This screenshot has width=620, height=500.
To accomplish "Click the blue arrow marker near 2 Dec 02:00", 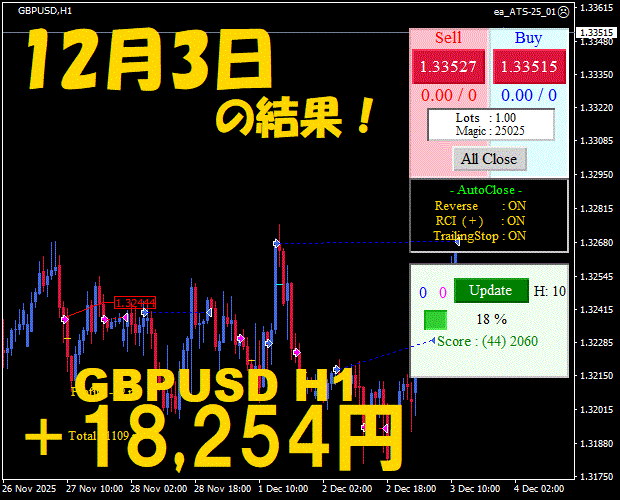I will click(336, 370).
